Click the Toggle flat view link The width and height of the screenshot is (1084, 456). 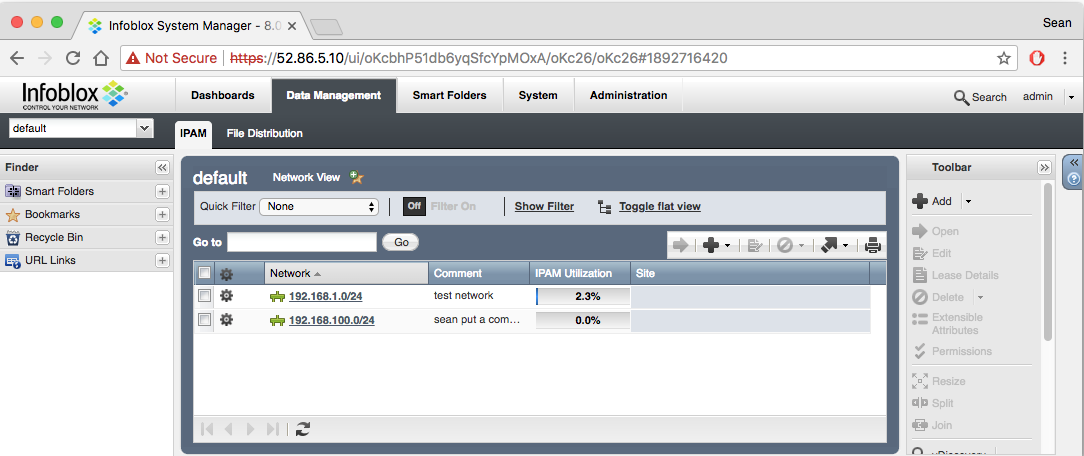click(x=660, y=206)
